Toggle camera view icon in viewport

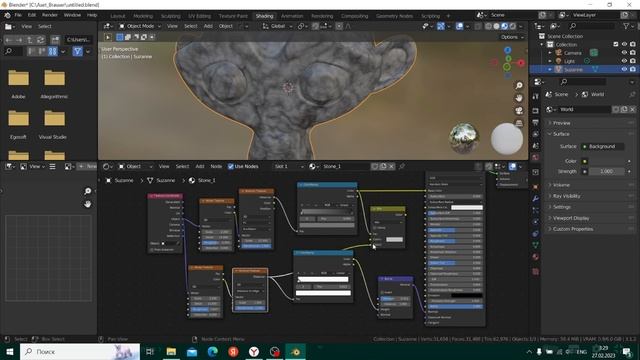519,111
